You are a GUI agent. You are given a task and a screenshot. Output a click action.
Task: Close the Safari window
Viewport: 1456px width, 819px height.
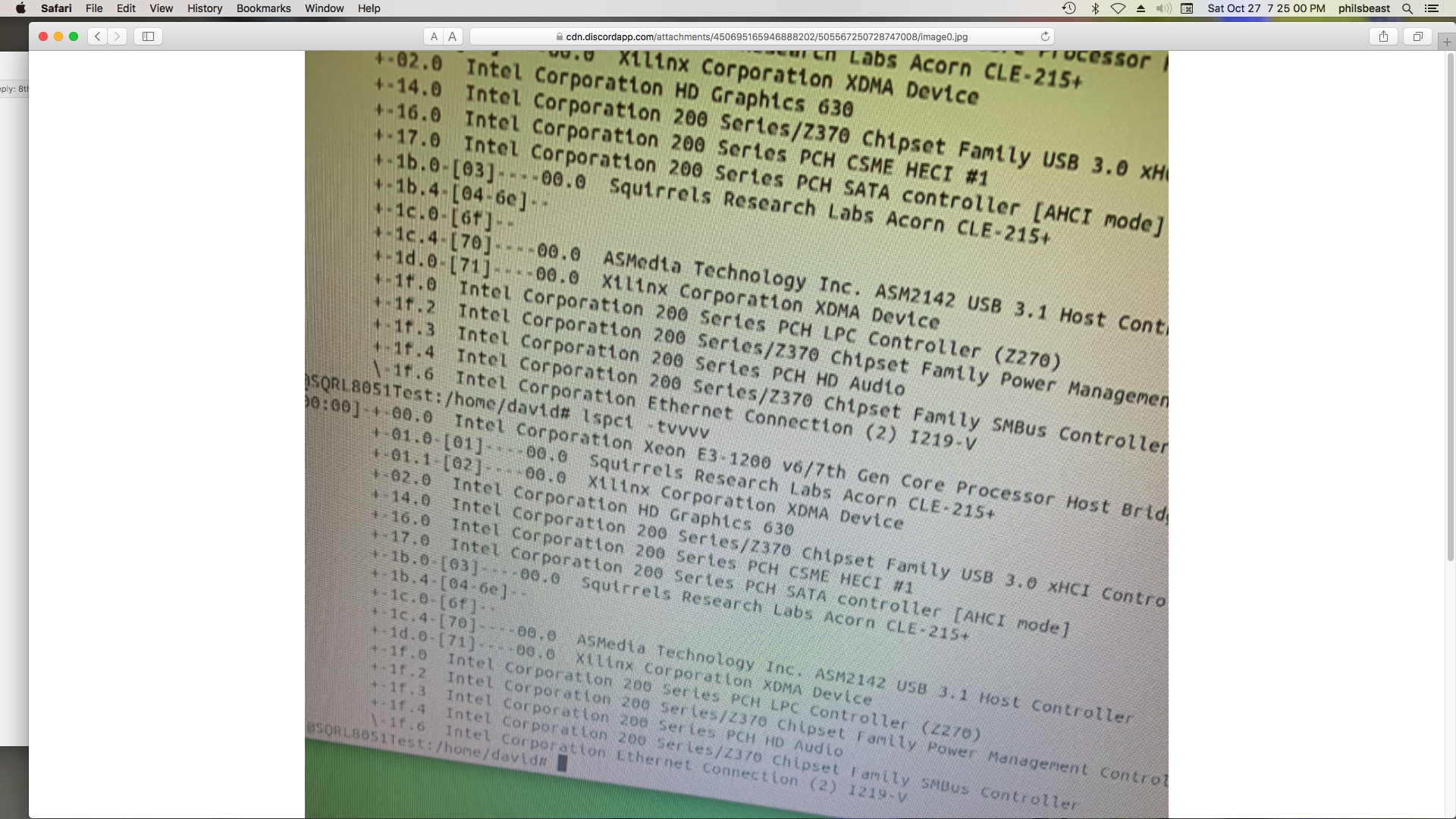click(x=43, y=36)
